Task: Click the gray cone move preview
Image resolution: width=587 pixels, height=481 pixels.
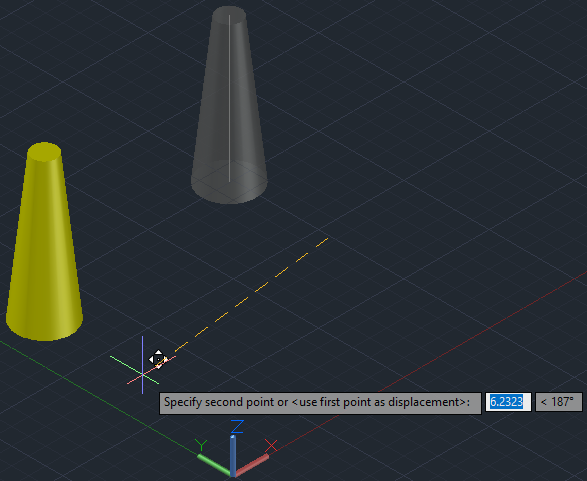Action: tap(229, 105)
